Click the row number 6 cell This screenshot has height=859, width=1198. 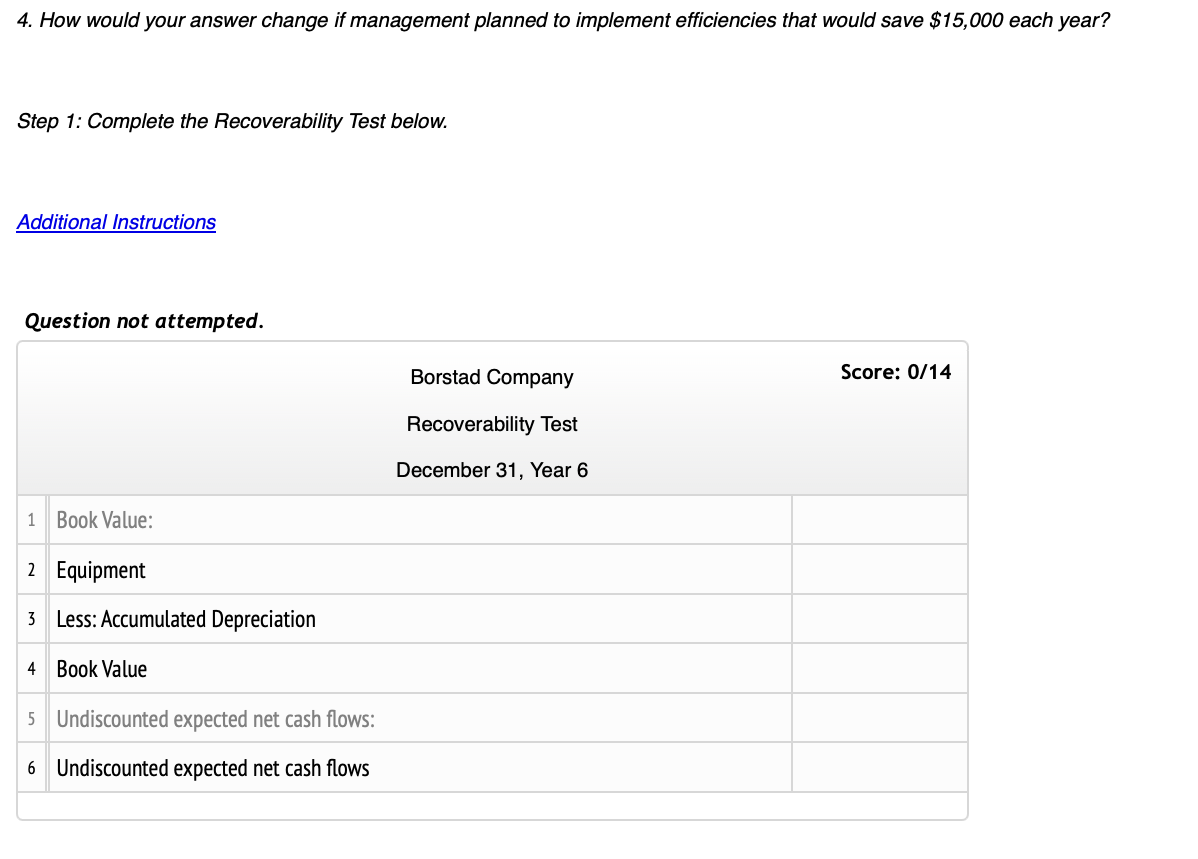31,767
